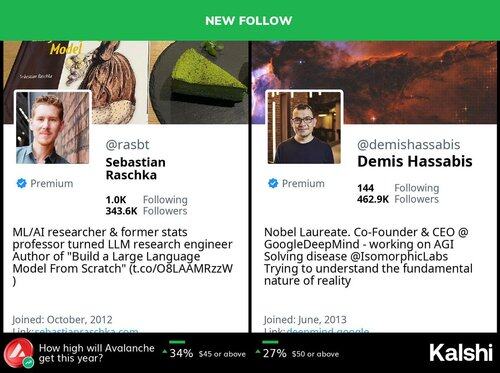Open Sebastian Raschka's 343.6K Followers list

click(146, 211)
